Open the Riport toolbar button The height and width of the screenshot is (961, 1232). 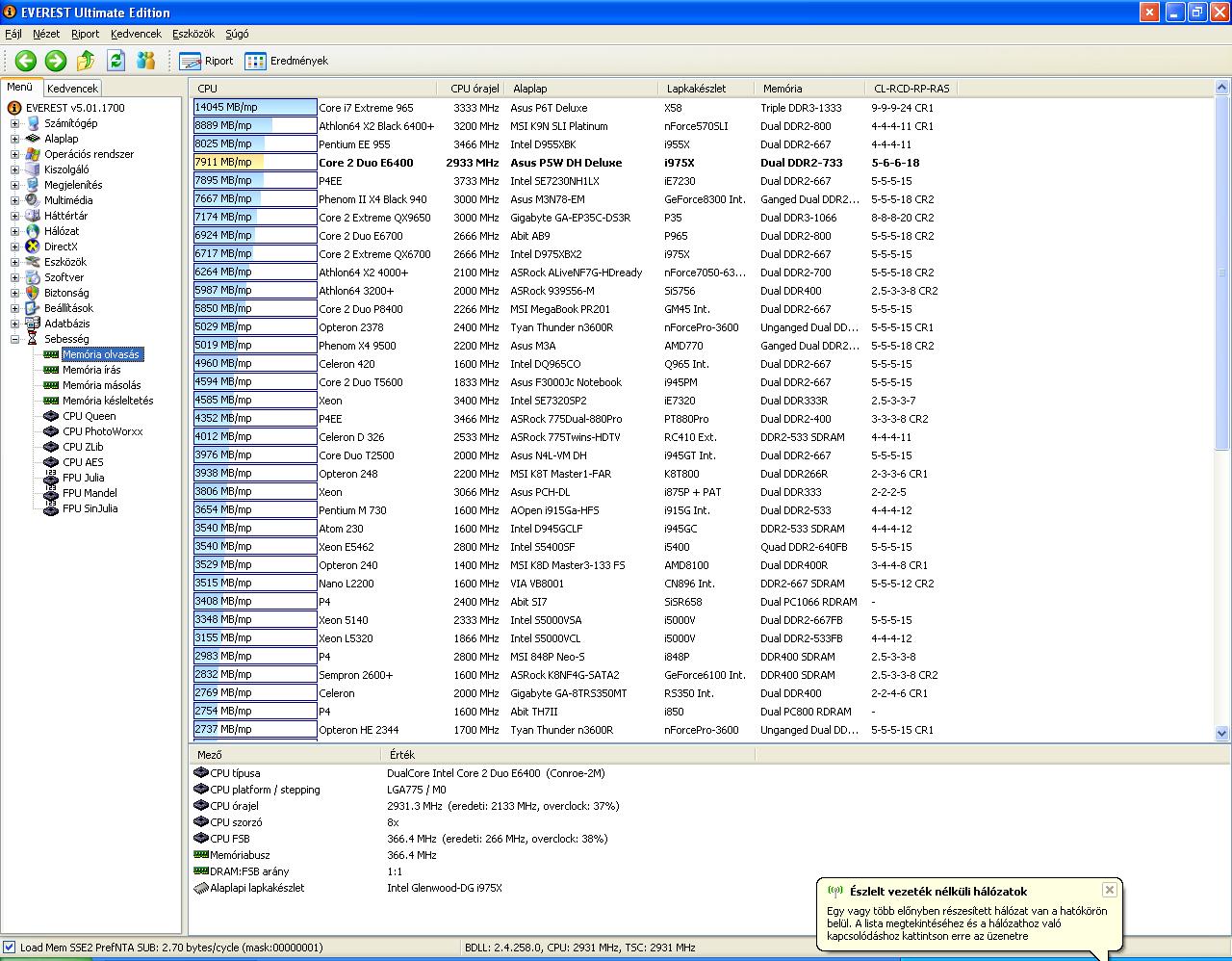[x=207, y=61]
